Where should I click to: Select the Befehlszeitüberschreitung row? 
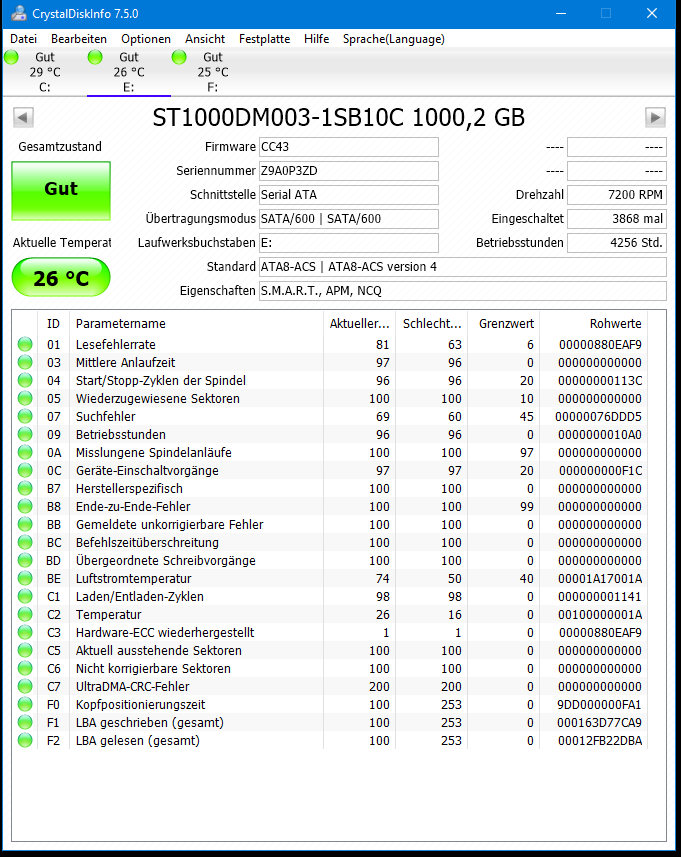point(330,543)
